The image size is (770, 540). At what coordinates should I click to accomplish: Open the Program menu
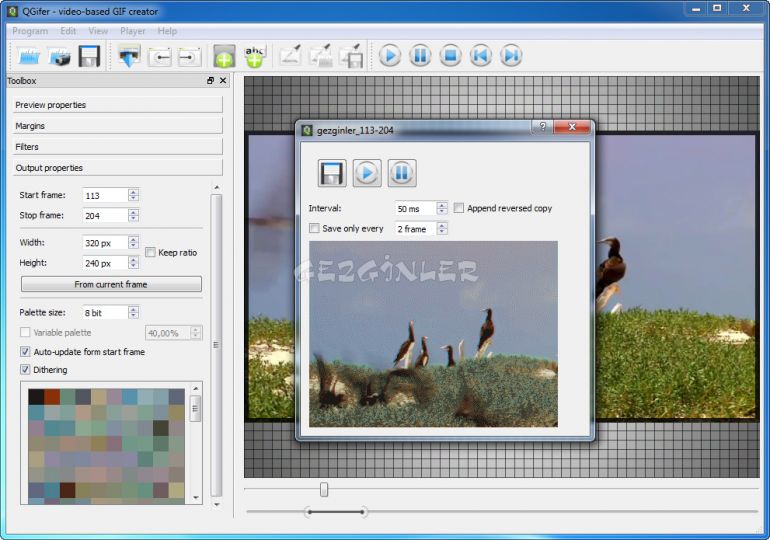tap(30, 31)
